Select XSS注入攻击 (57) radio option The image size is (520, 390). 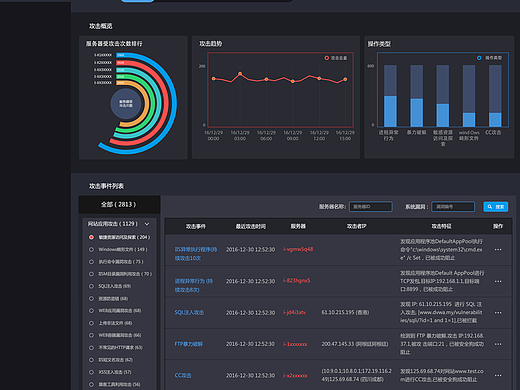click(91, 372)
